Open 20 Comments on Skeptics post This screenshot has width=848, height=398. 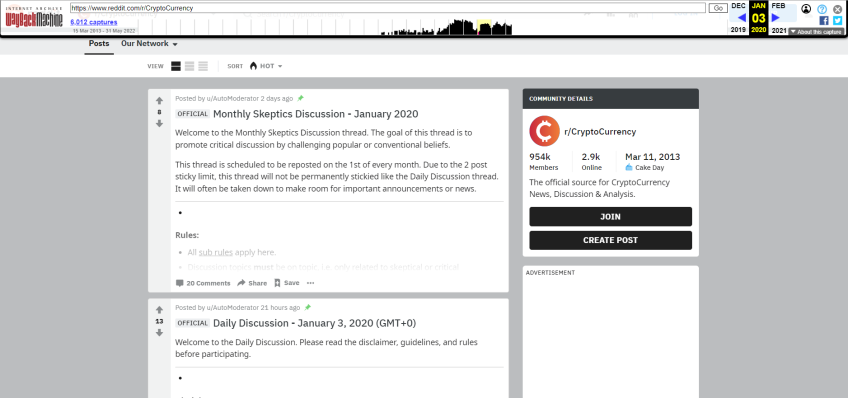[x=203, y=283]
